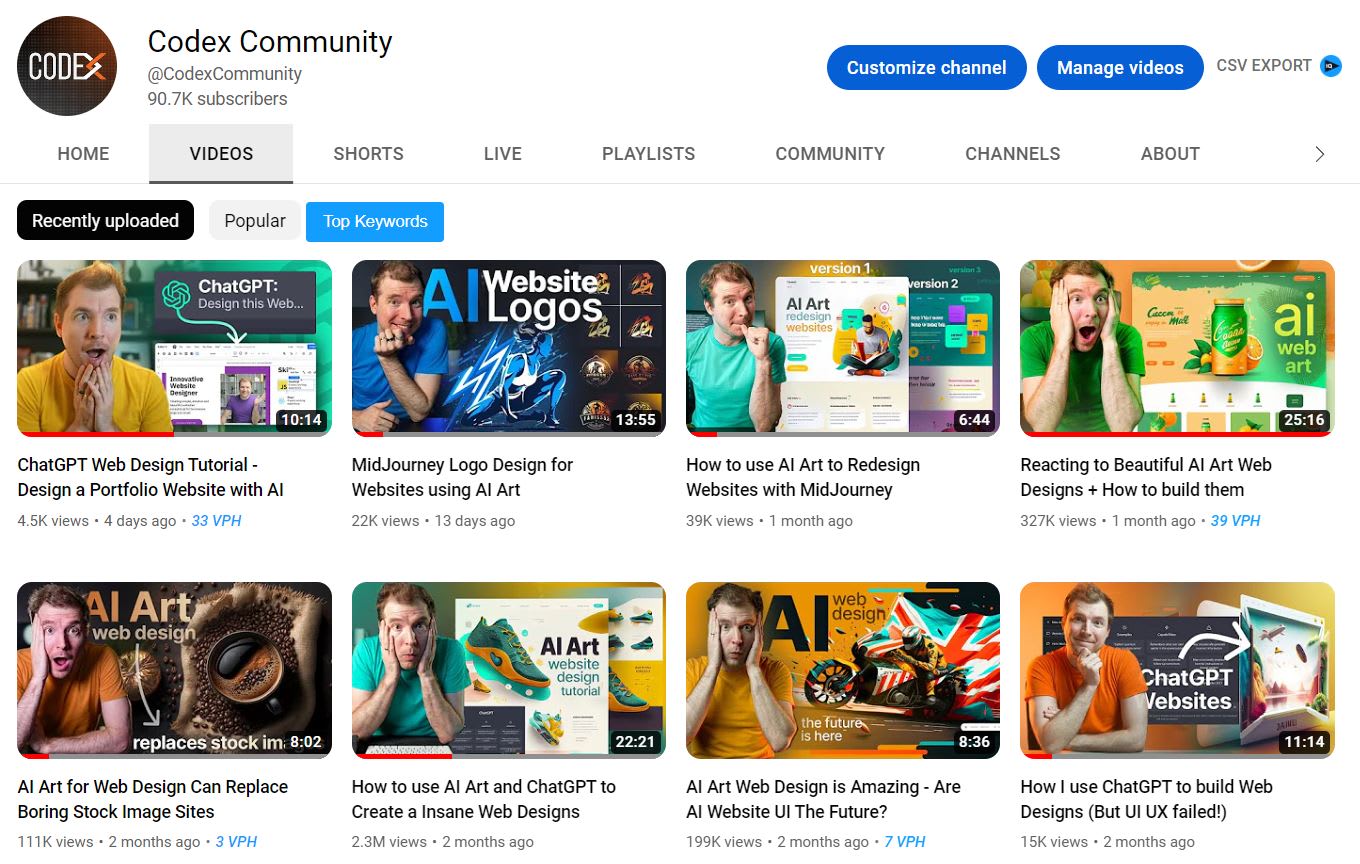Click Manage videos button

pos(1120,68)
